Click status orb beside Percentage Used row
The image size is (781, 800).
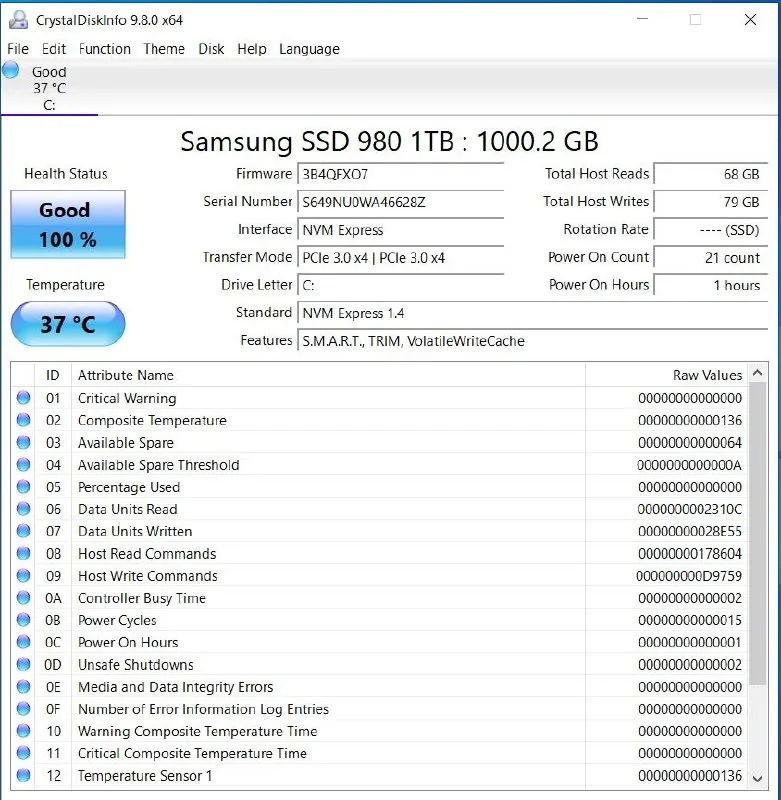point(23,486)
